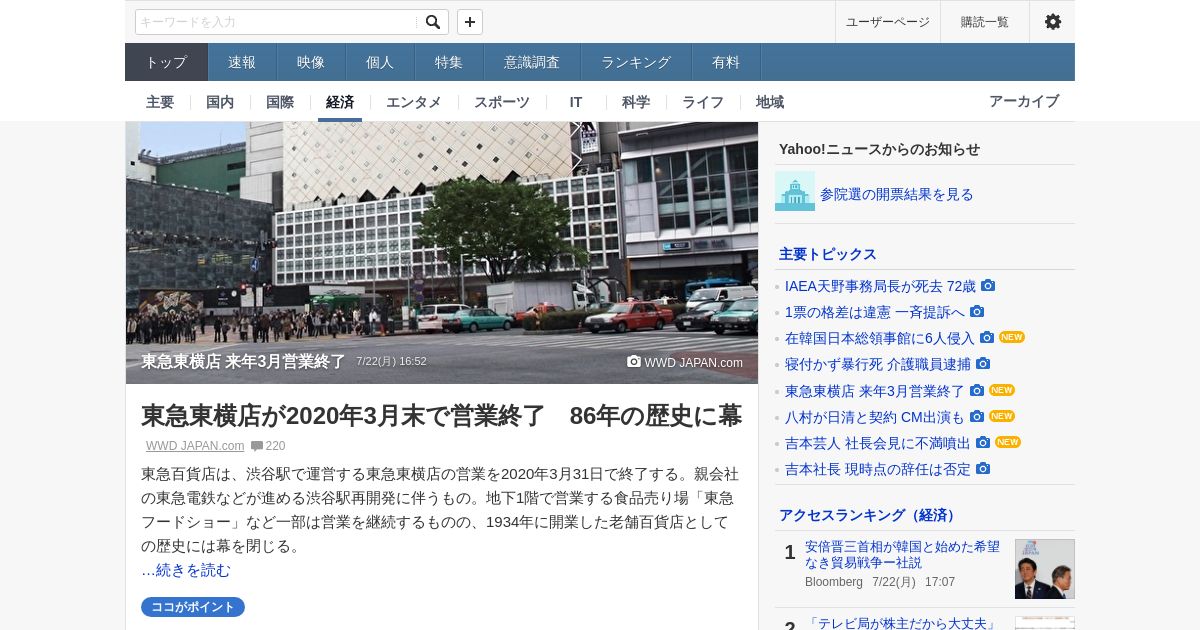This screenshot has width=1200, height=630.
Task: Open 吉本社長 現時点の辞任は否定 headline
Action: [x=878, y=468]
